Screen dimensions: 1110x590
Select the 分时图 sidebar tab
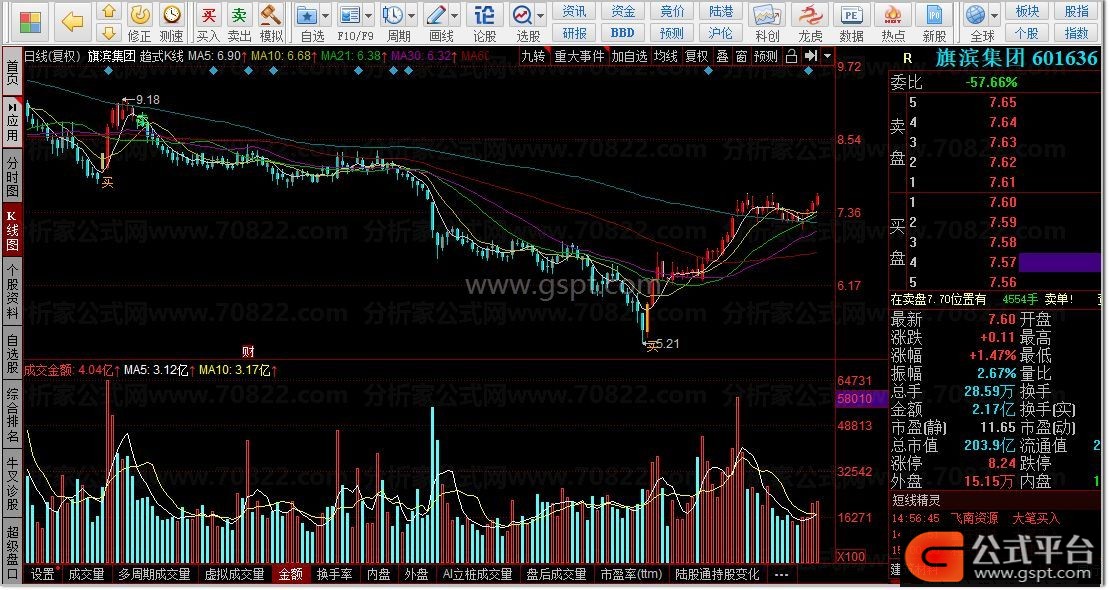(x=12, y=176)
